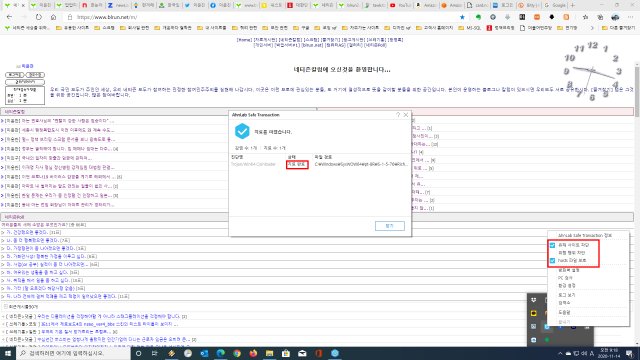Viewport: 640px width, 360px height.
Task: Click the Windows taskbar search box
Action: [x=73, y=353]
